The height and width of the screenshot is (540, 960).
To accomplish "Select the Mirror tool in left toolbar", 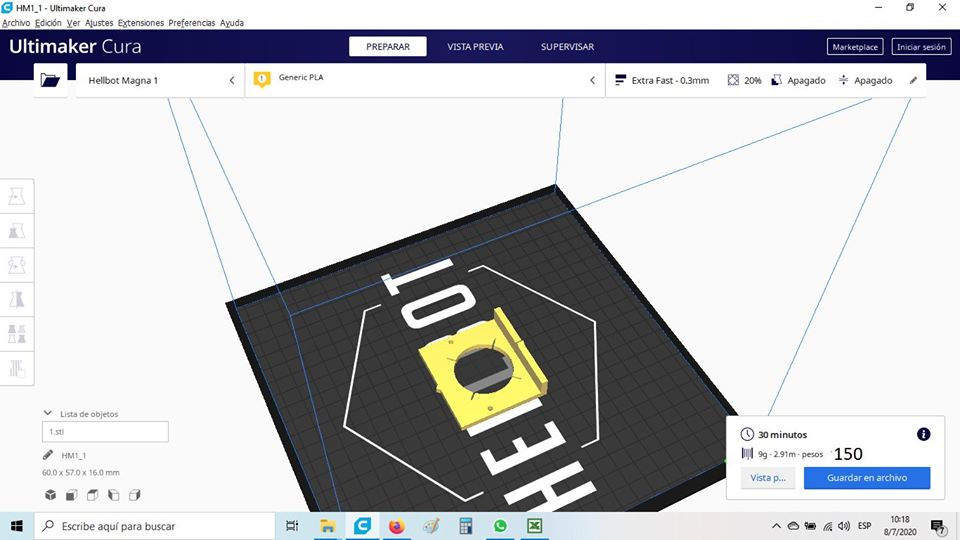I will tap(17, 299).
